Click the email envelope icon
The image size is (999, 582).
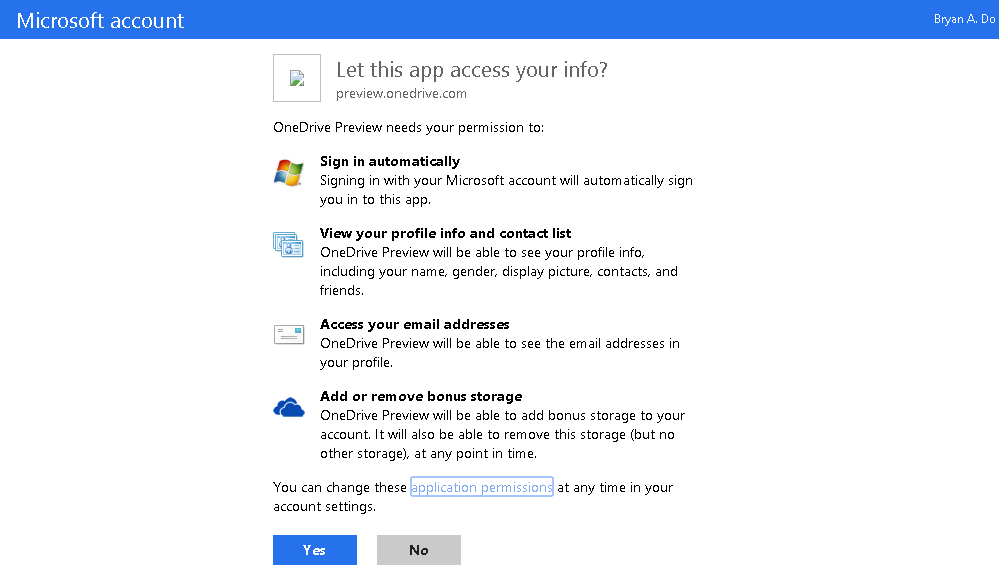tap(289, 334)
